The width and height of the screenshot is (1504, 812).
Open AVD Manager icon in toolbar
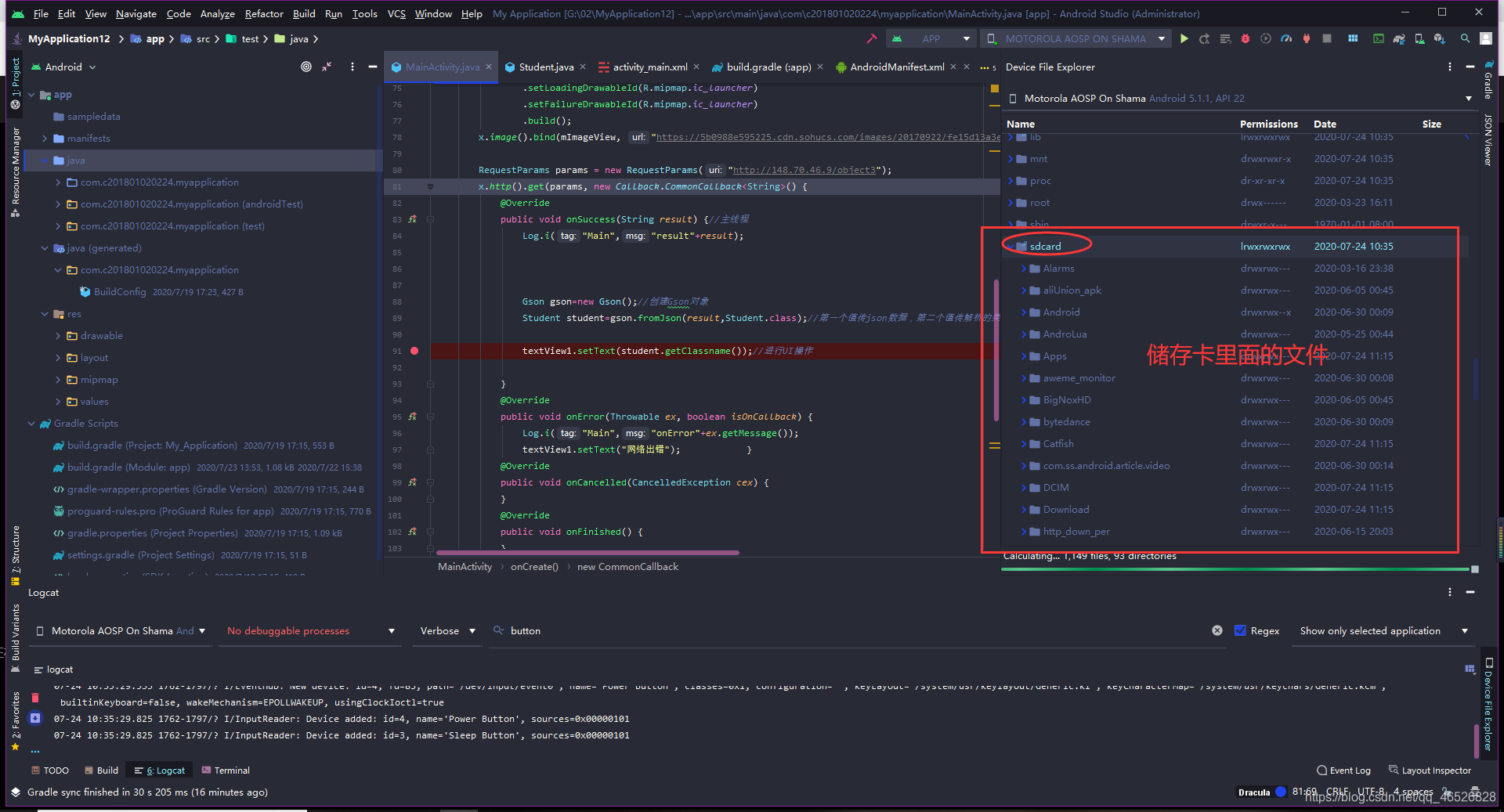1419,38
